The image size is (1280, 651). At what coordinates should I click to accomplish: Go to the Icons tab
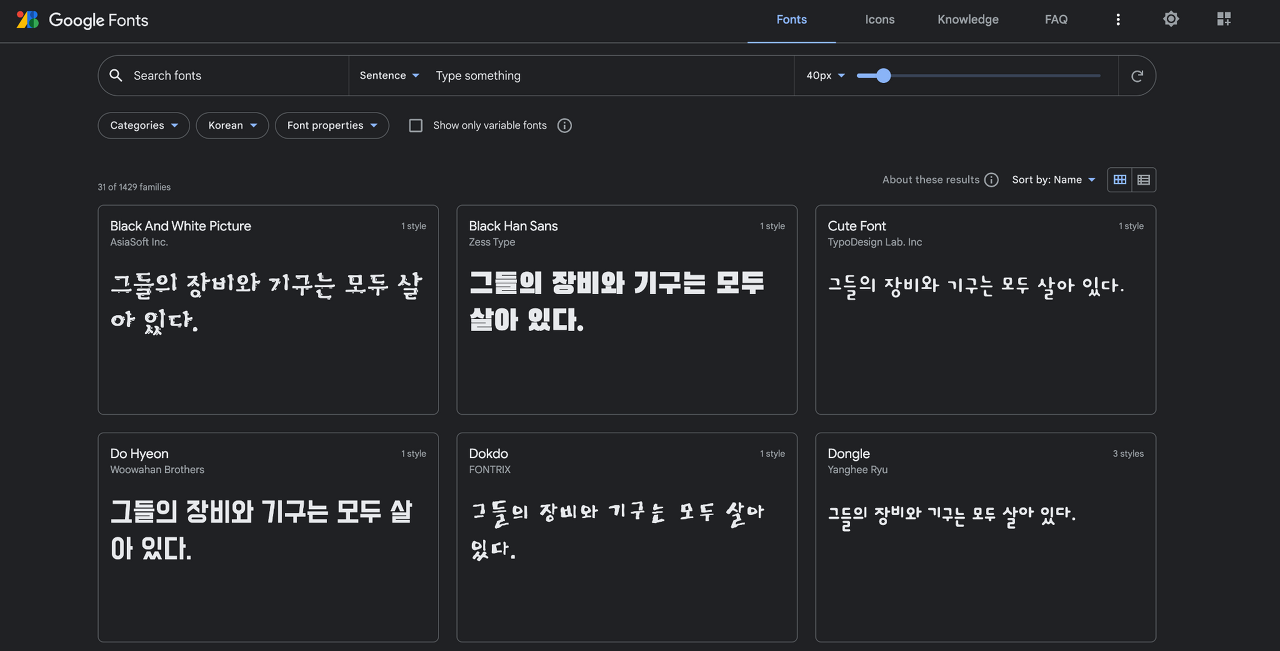click(880, 20)
